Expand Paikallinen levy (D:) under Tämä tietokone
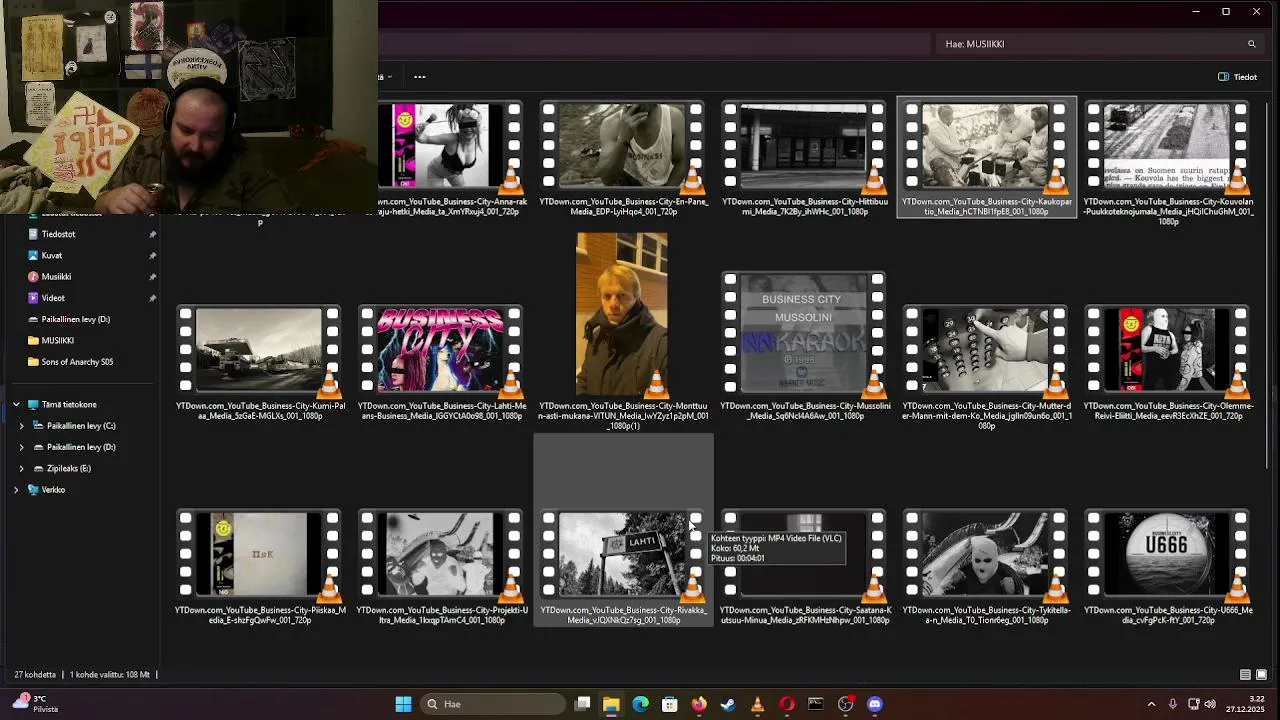The height and width of the screenshot is (720, 1280). [x=22, y=447]
